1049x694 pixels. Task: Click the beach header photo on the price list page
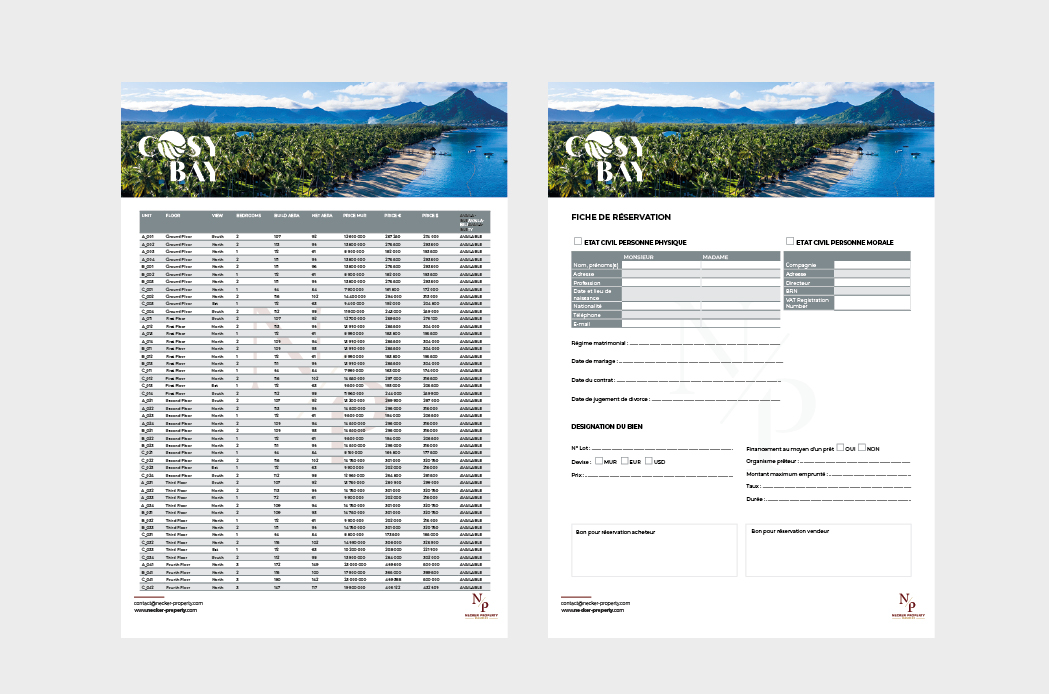point(314,139)
